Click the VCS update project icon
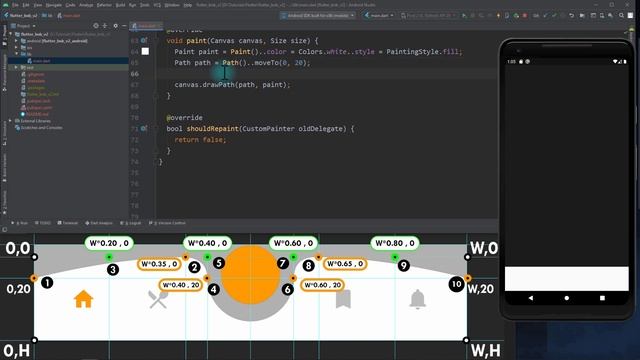The width and height of the screenshot is (640, 360). click(545, 16)
